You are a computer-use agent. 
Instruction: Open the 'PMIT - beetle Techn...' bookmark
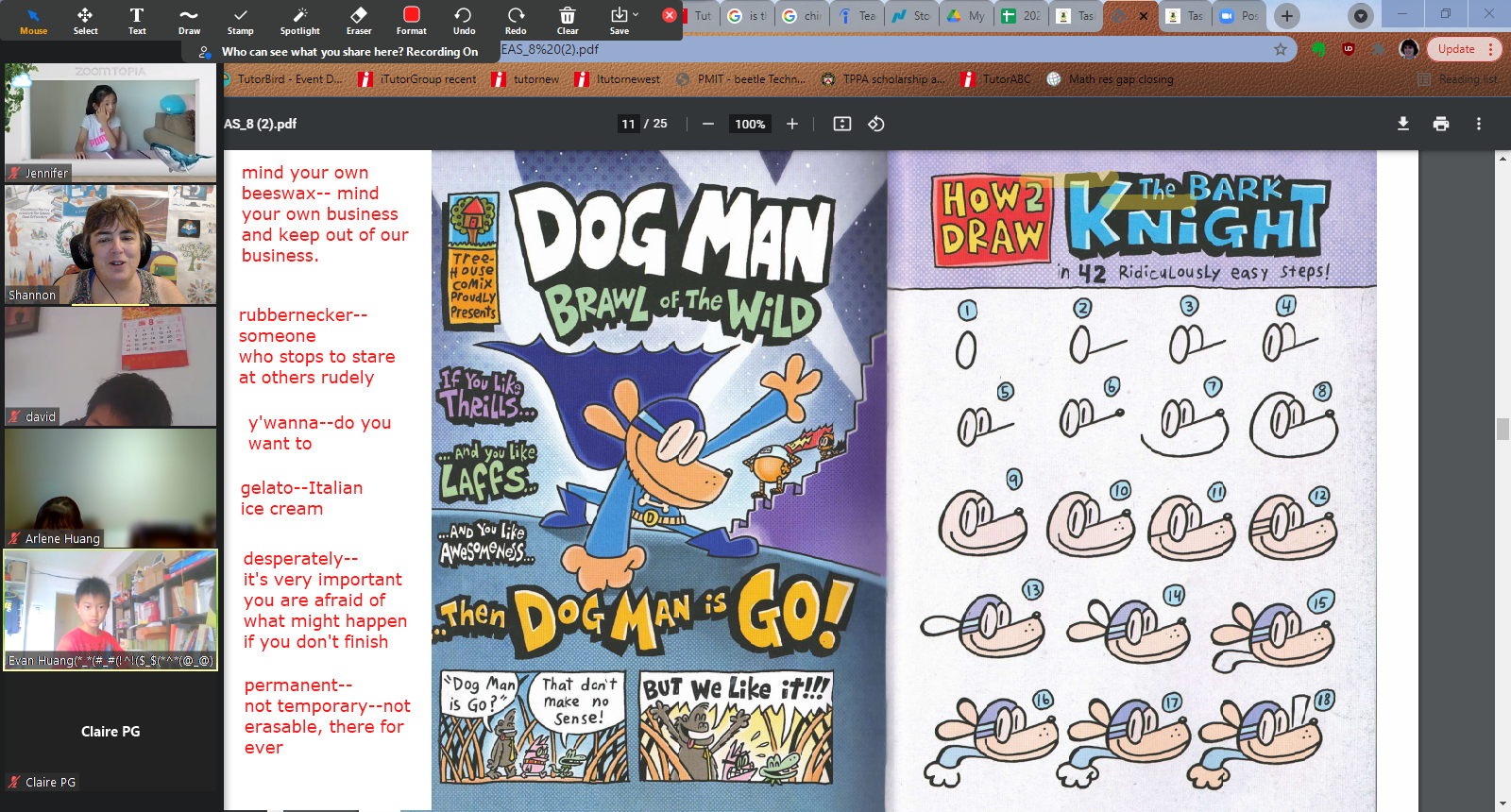pos(742,79)
